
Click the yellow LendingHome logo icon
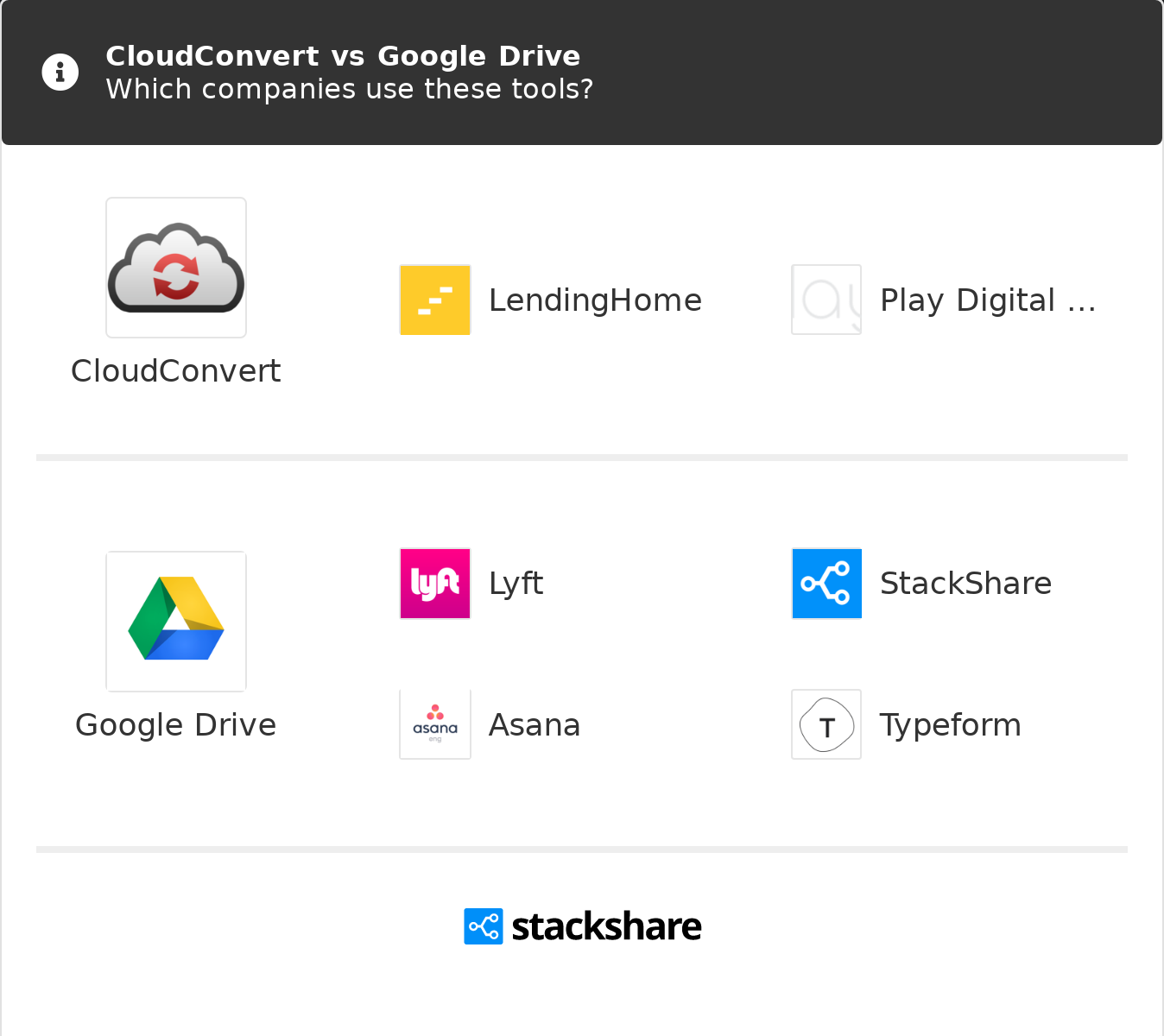click(435, 300)
